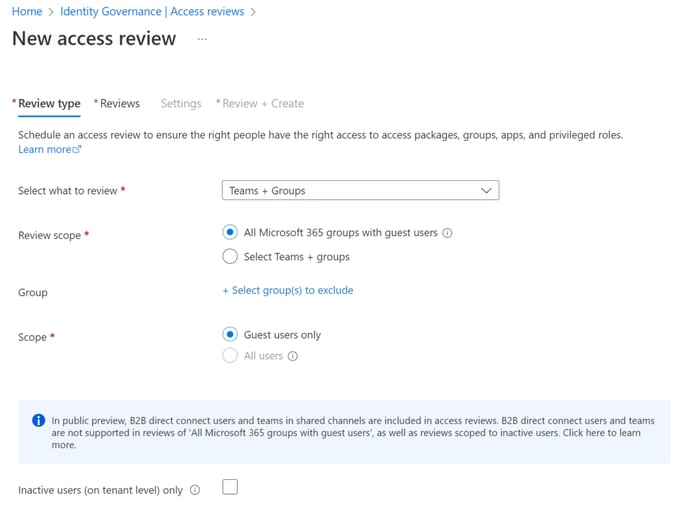Go to Identity Governance Access reviews breadcrumb

(152, 12)
